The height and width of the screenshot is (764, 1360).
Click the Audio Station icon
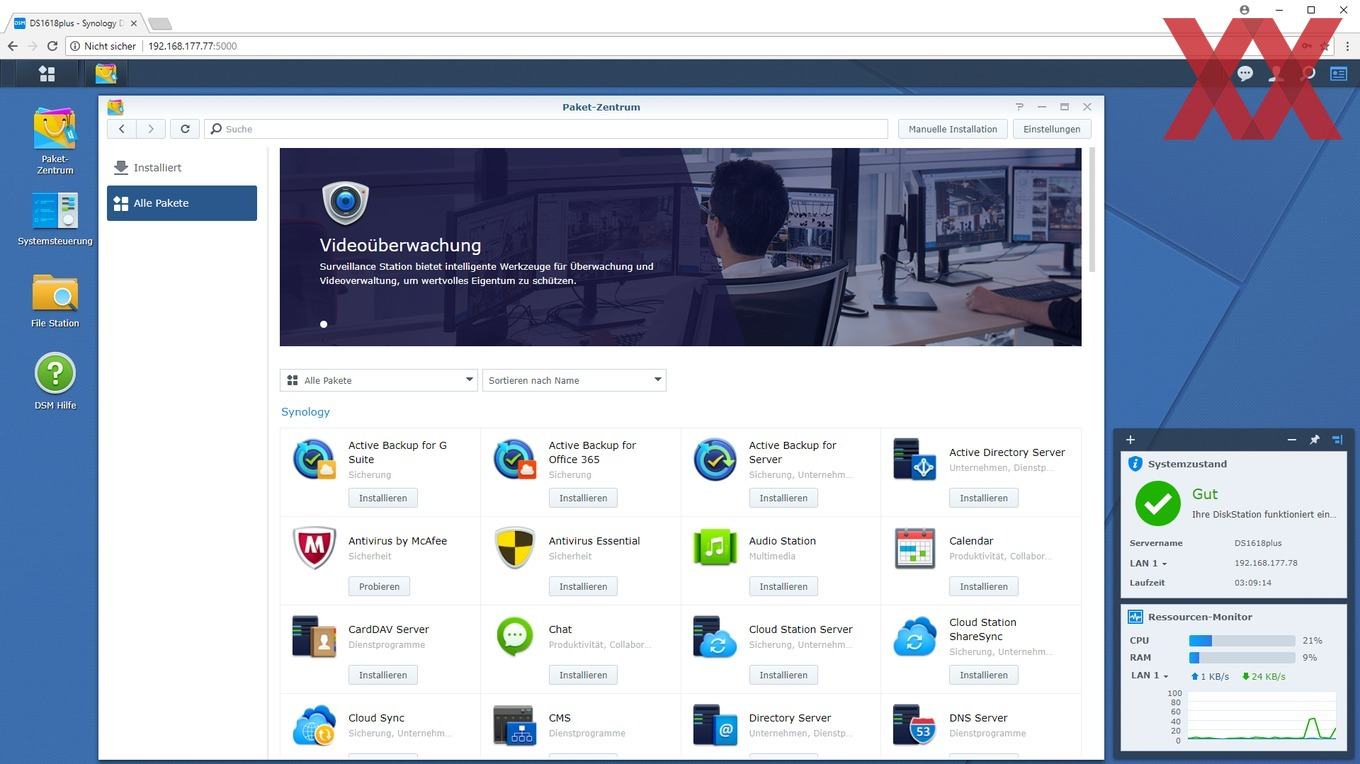(715, 548)
